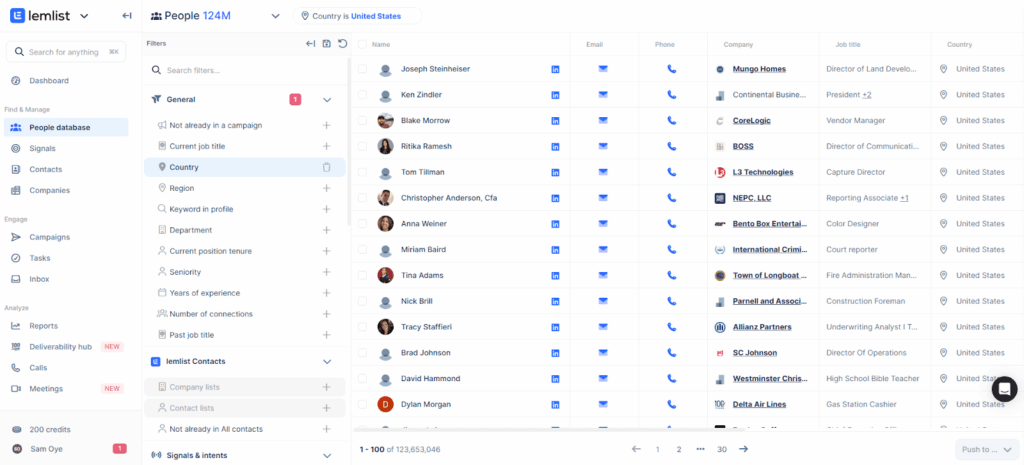The width and height of the screenshot is (1024, 465).
Task: Click the 200 credits indicator
Action: pyautogui.click(x=50, y=430)
